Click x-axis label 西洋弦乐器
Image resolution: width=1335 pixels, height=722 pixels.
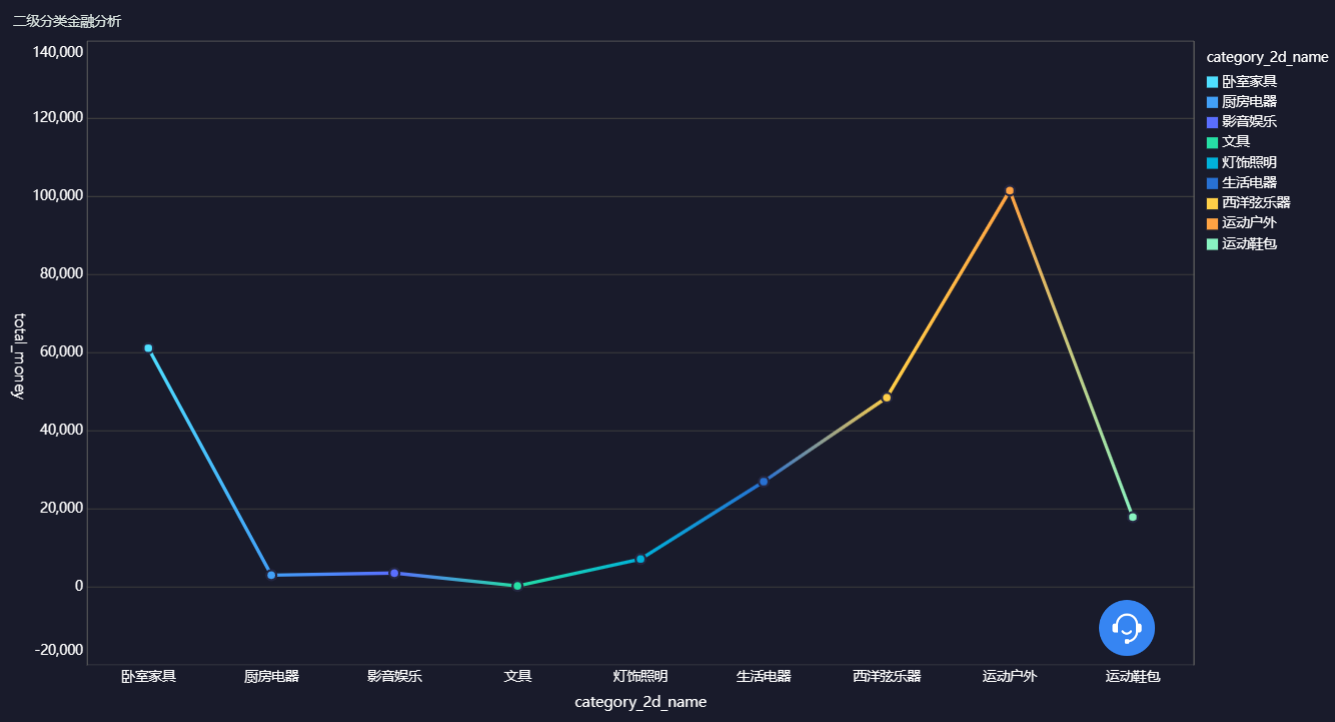(x=886, y=676)
